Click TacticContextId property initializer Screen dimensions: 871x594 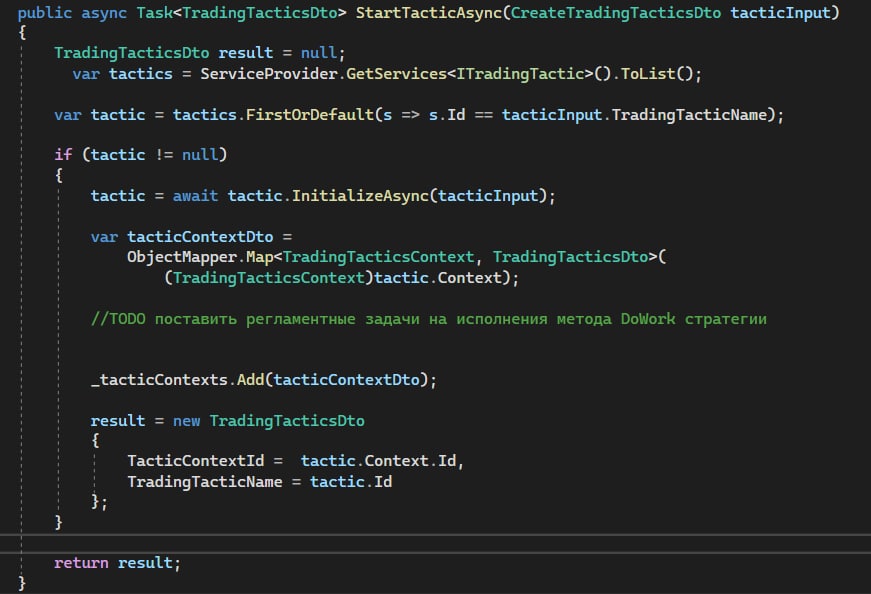[196, 461]
